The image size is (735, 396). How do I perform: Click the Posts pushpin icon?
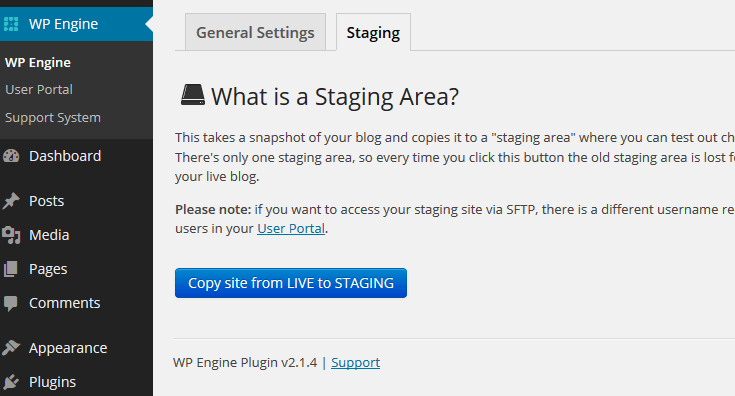point(11,201)
